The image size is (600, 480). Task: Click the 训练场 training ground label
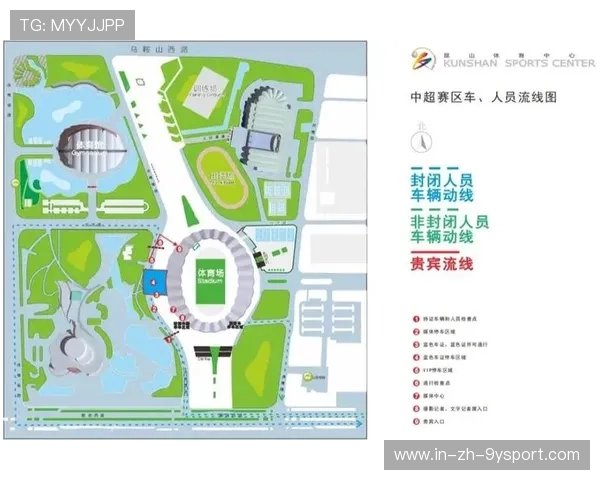(205, 90)
